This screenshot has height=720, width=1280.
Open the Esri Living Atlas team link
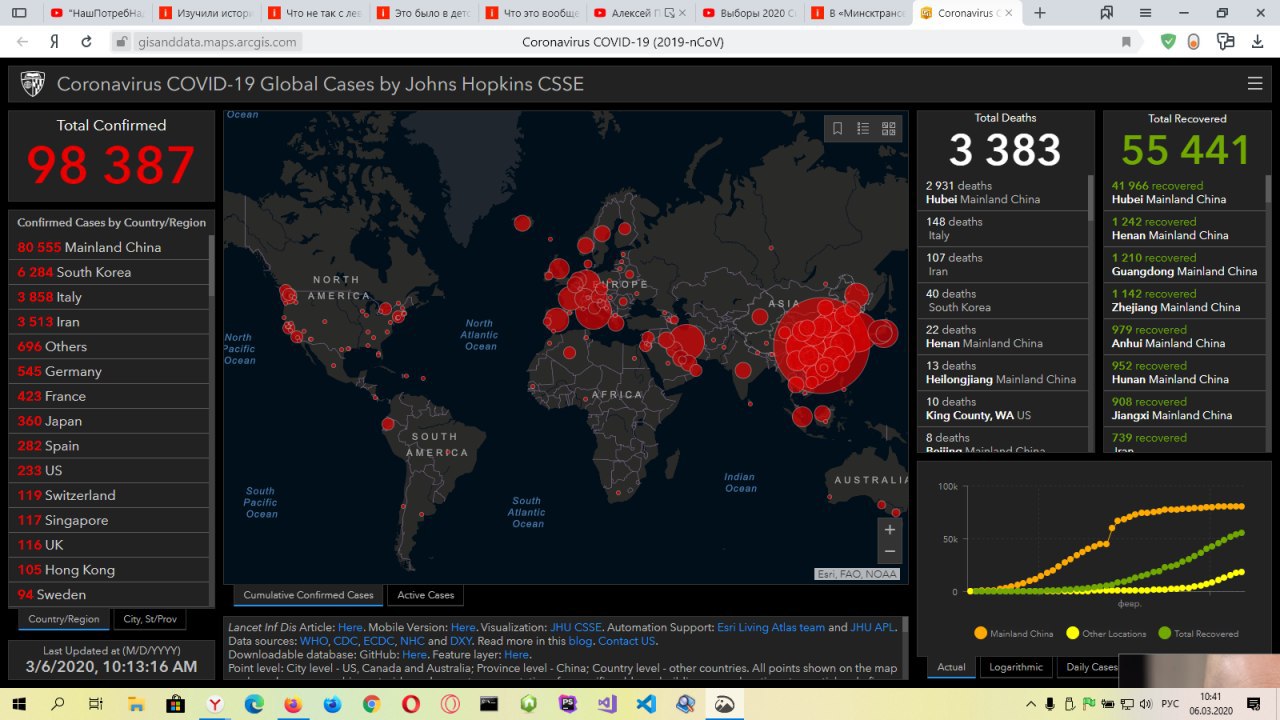point(771,627)
